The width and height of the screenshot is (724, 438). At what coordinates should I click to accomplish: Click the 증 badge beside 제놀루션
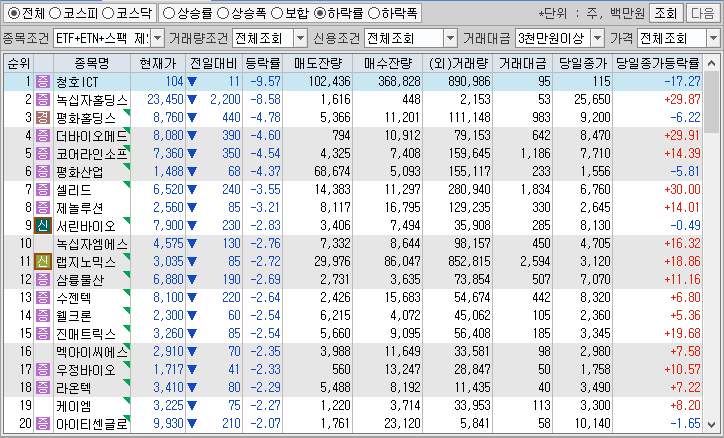pos(43,208)
